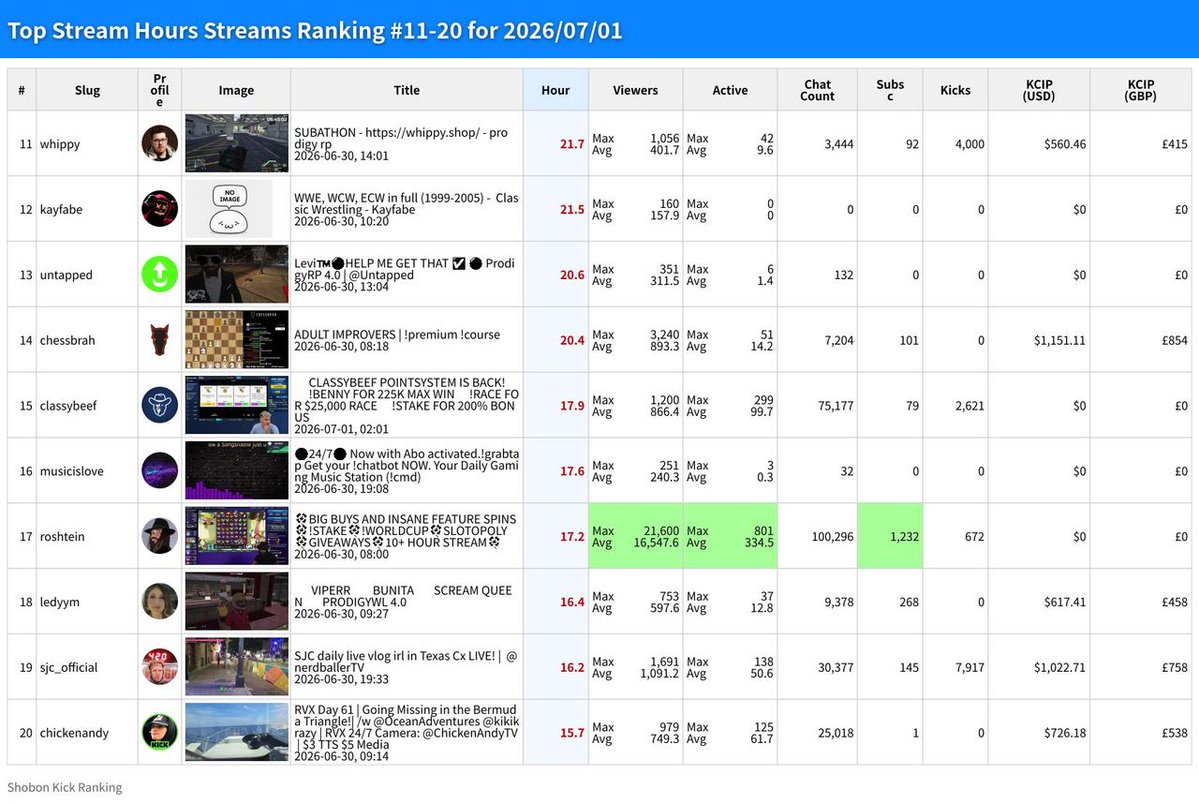Image resolution: width=1199 pixels, height=804 pixels.
Task: Sort by the Subsc column header
Action: tap(890, 90)
